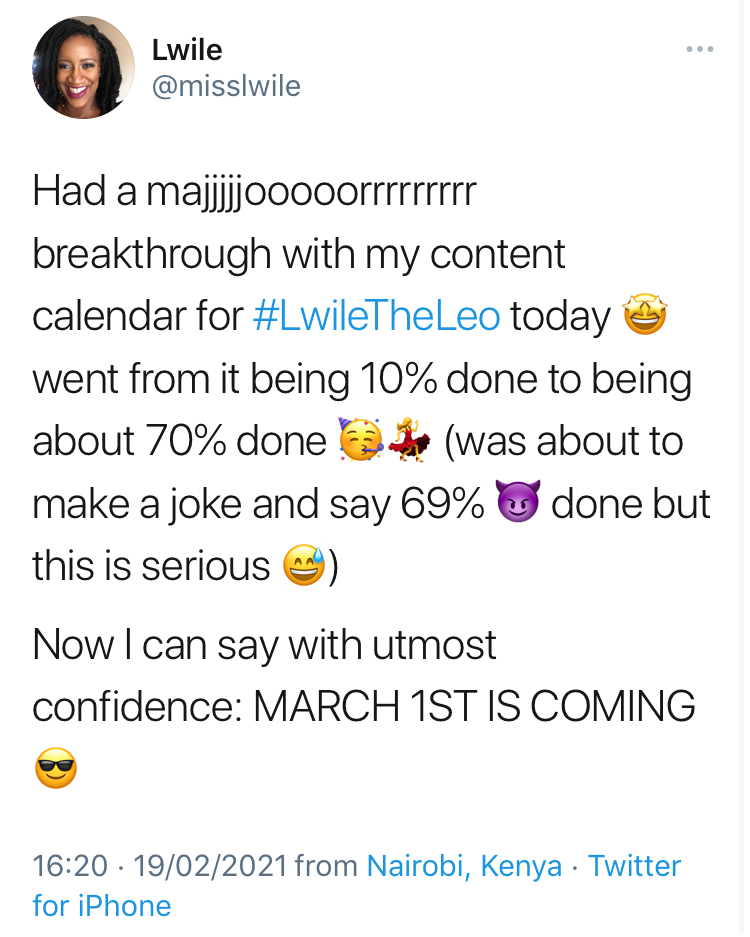Click the word "breakthrough" in the tweet

coord(151,254)
